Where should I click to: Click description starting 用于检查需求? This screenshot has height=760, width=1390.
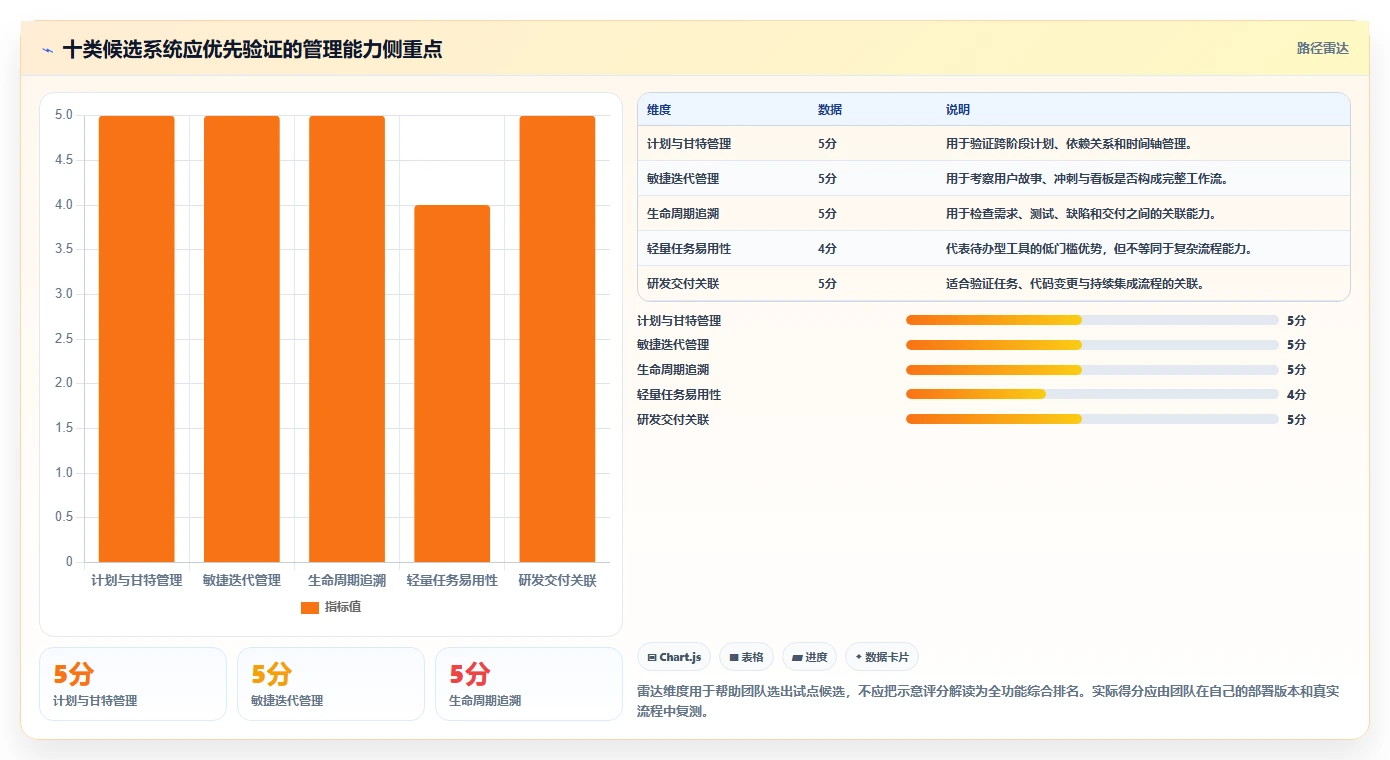click(1081, 213)
